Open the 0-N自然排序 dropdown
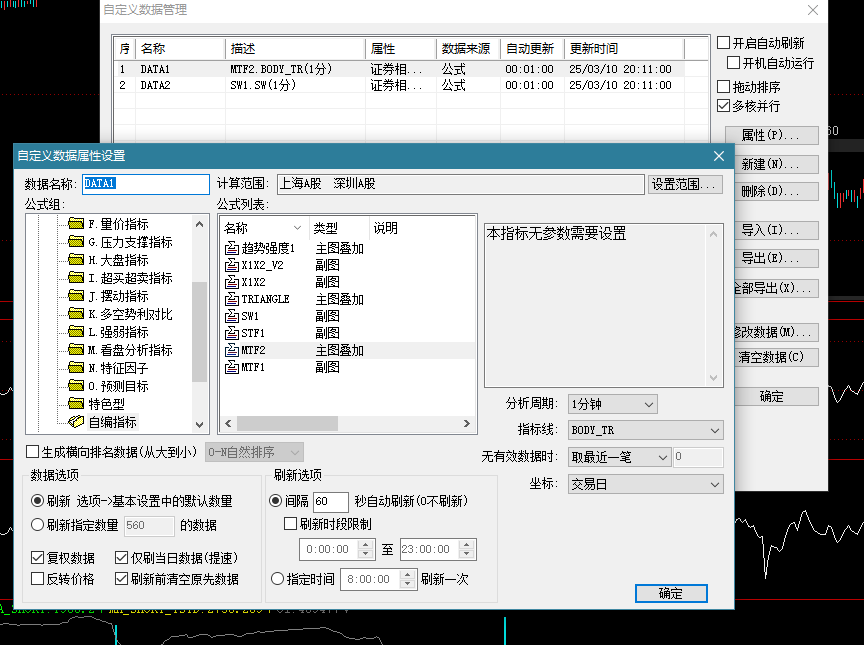Image resolution: width=864 pixels, height=645 pixels. coord(254,453)
